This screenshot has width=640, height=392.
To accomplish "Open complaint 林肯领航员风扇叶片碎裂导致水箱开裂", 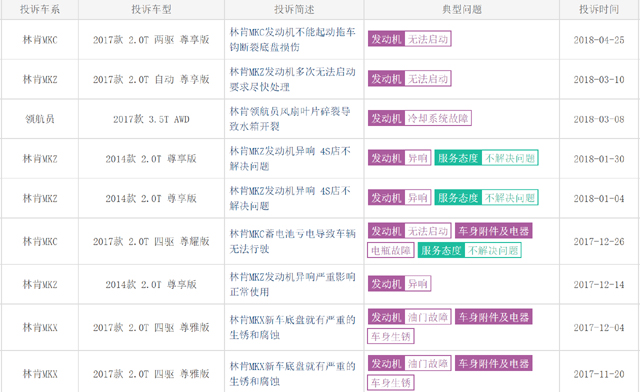I will 290,119.
